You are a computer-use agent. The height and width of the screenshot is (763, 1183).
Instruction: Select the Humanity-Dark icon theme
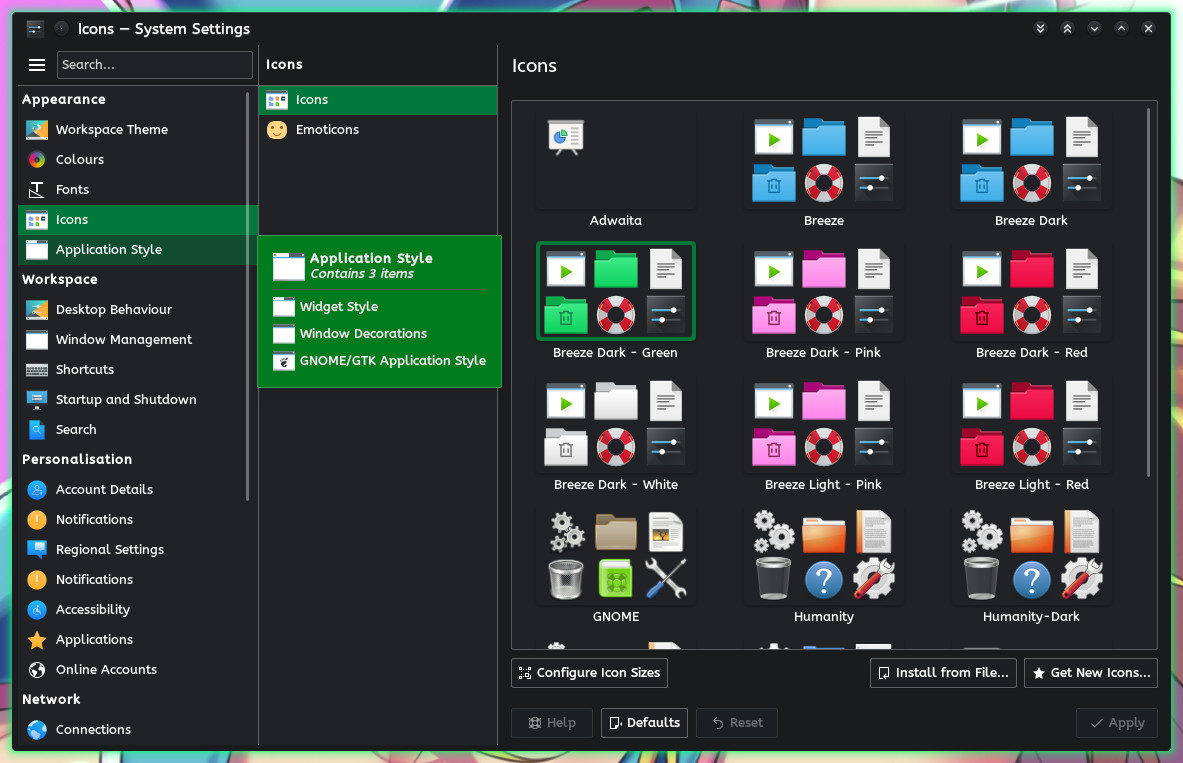point(1031,566)
